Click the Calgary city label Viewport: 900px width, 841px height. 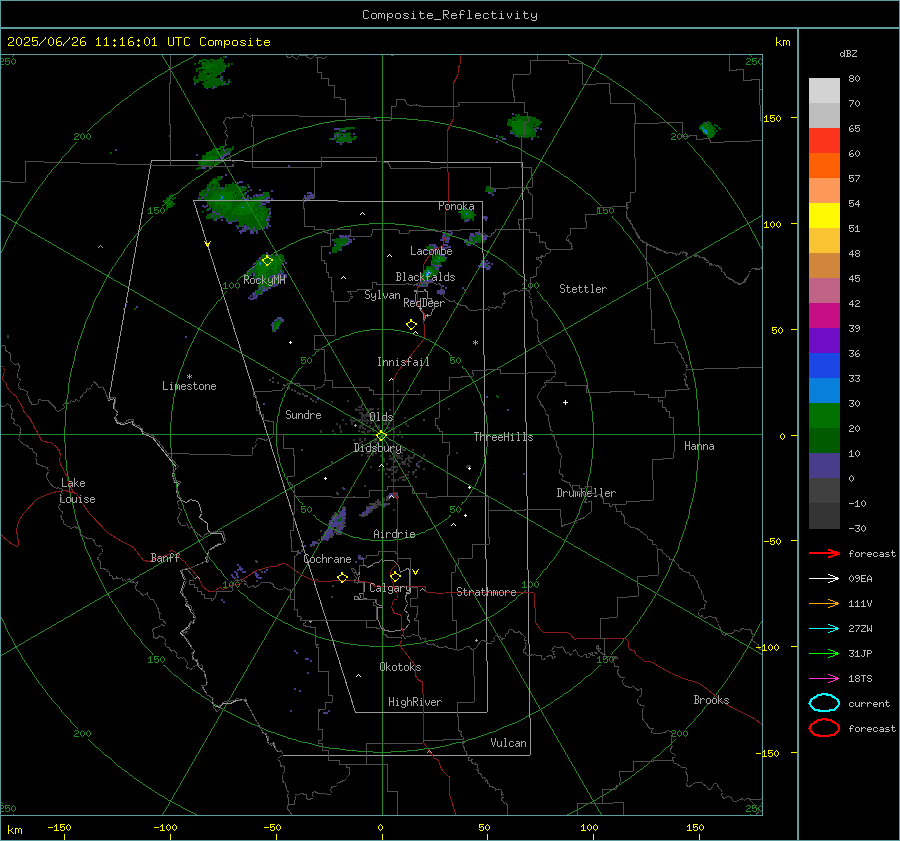pyautogui.click(x=390, y=588)
